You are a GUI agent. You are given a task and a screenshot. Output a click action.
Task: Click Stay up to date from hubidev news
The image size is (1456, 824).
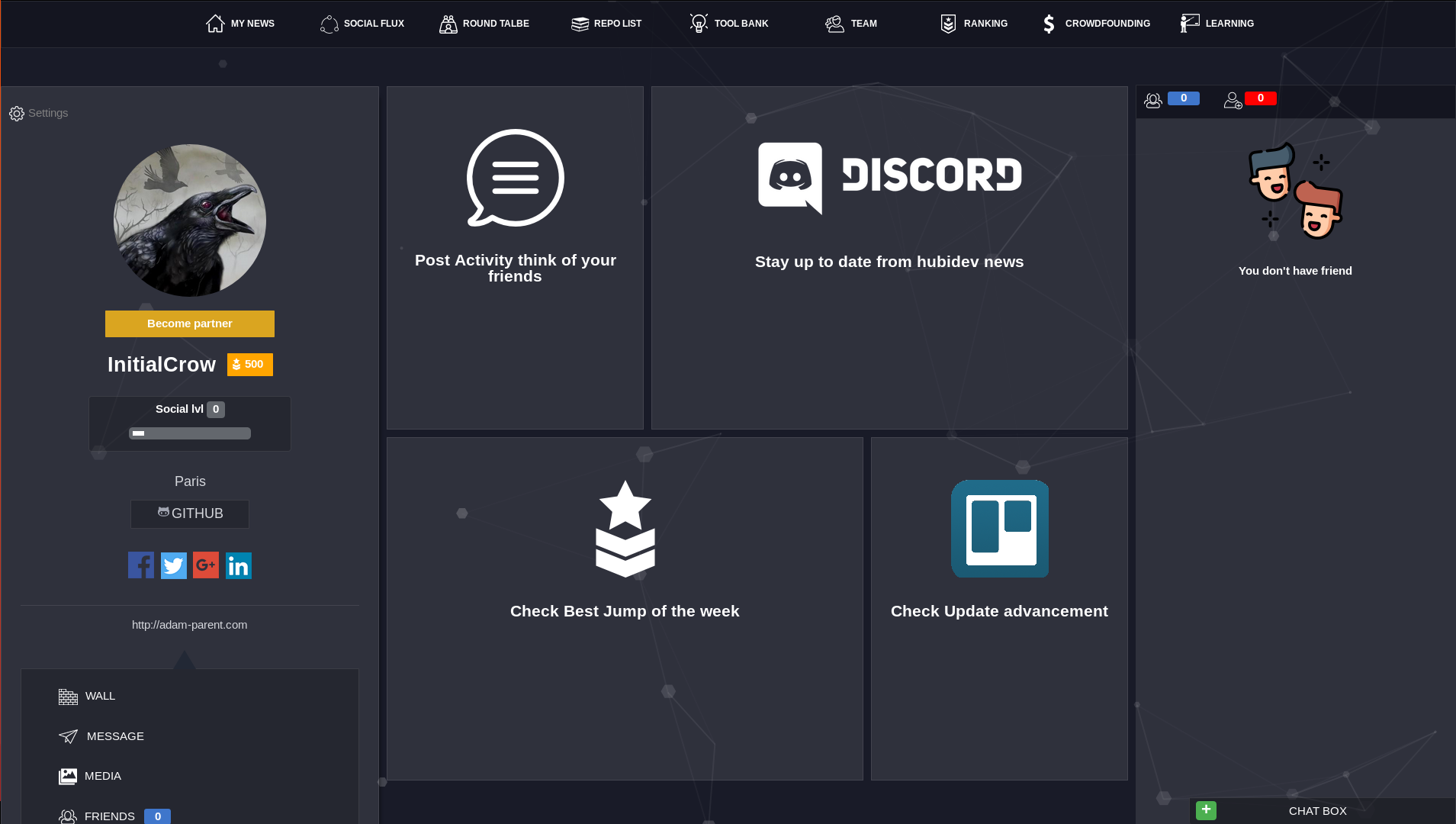(889, 262)
